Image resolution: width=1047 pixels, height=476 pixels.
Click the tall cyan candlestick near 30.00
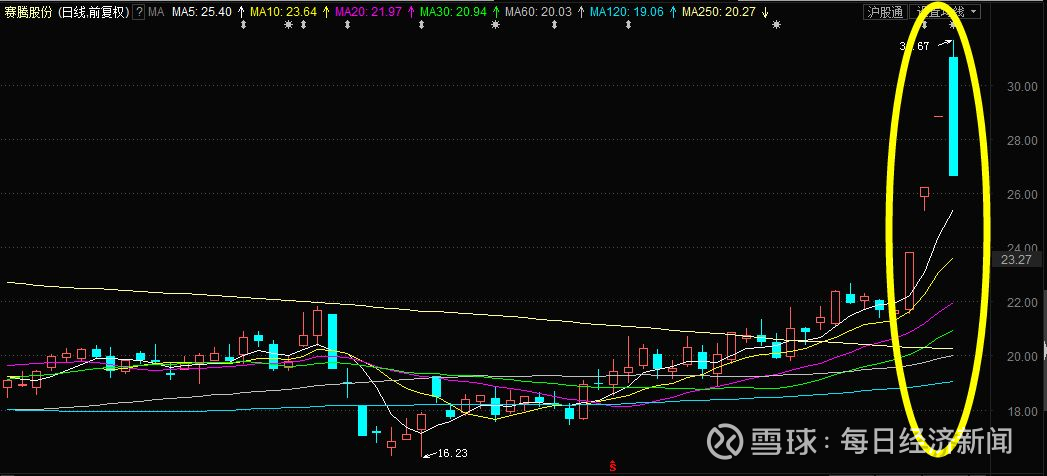pos(954,116)
